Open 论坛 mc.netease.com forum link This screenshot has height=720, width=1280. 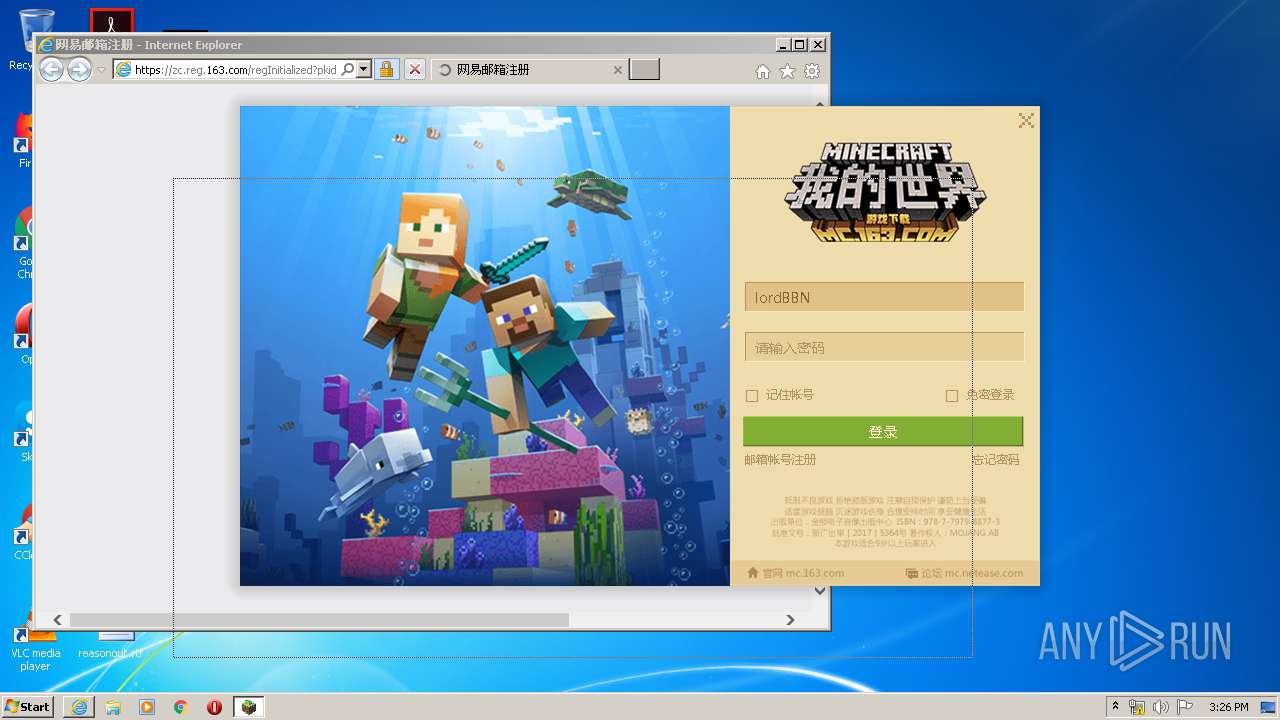tap(972, 573)
